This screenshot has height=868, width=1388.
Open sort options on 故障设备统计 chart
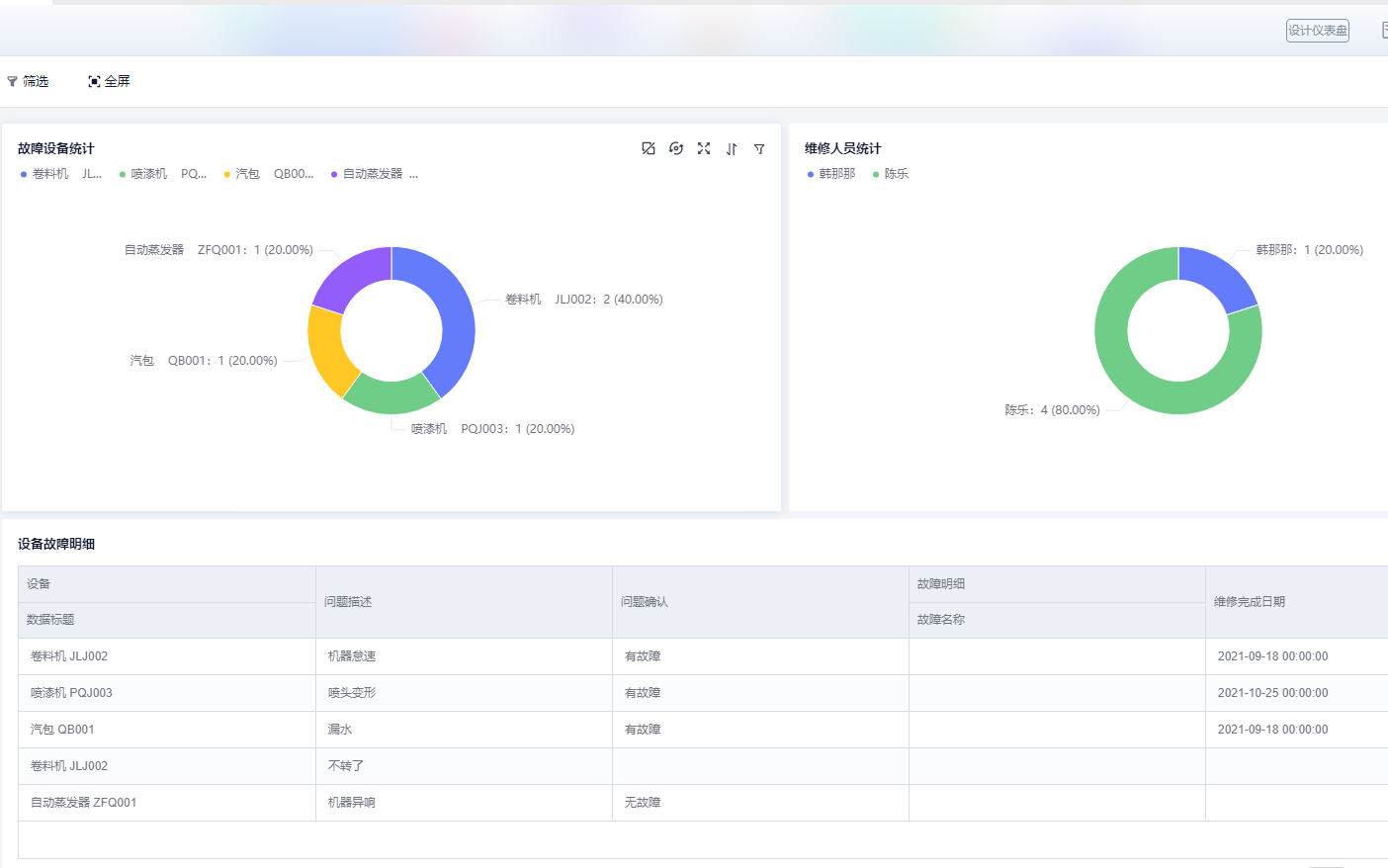click(732, 148)
